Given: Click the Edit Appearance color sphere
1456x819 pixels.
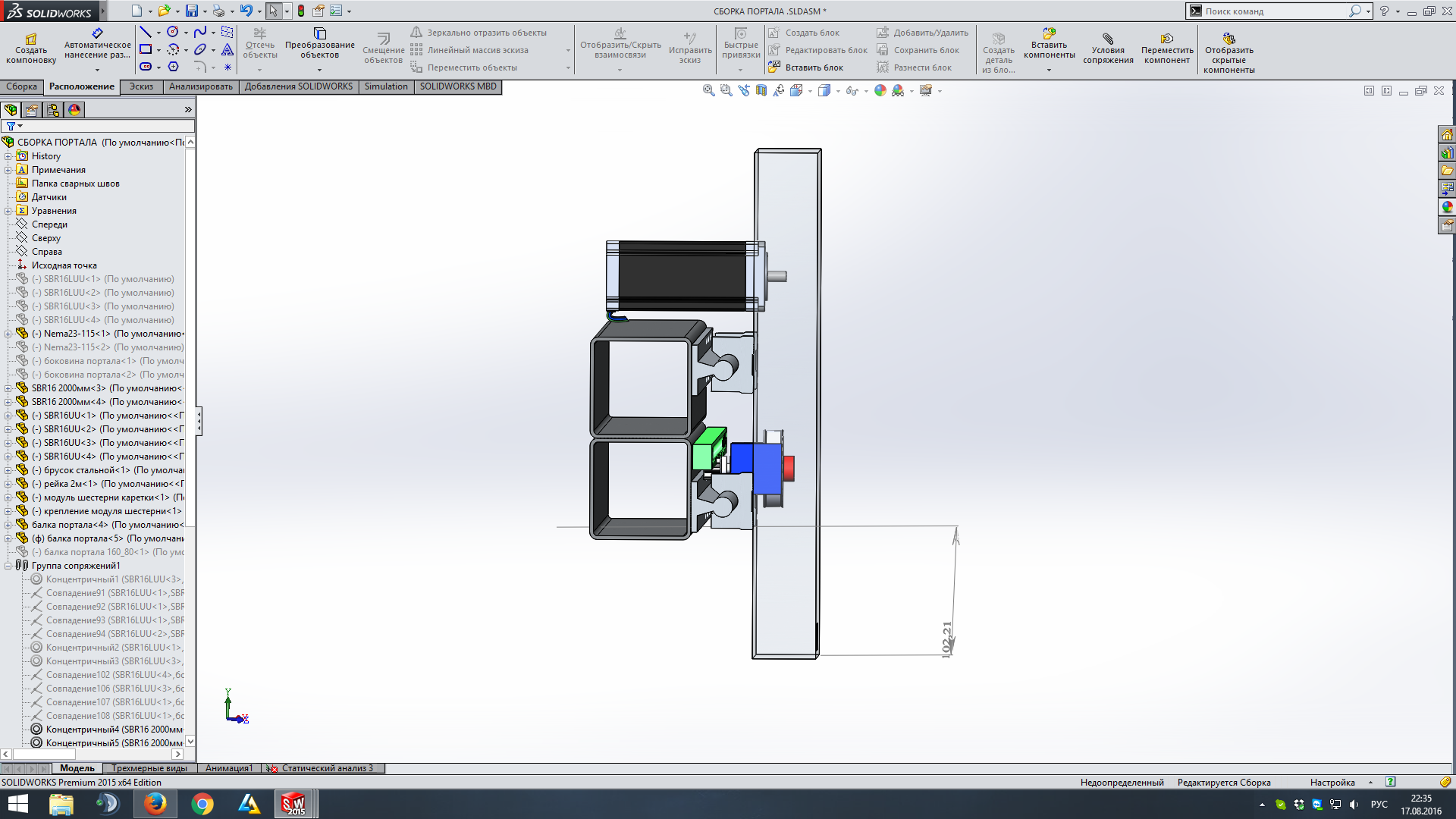Looking at the screenshot, I should click(x=880, y=90).
